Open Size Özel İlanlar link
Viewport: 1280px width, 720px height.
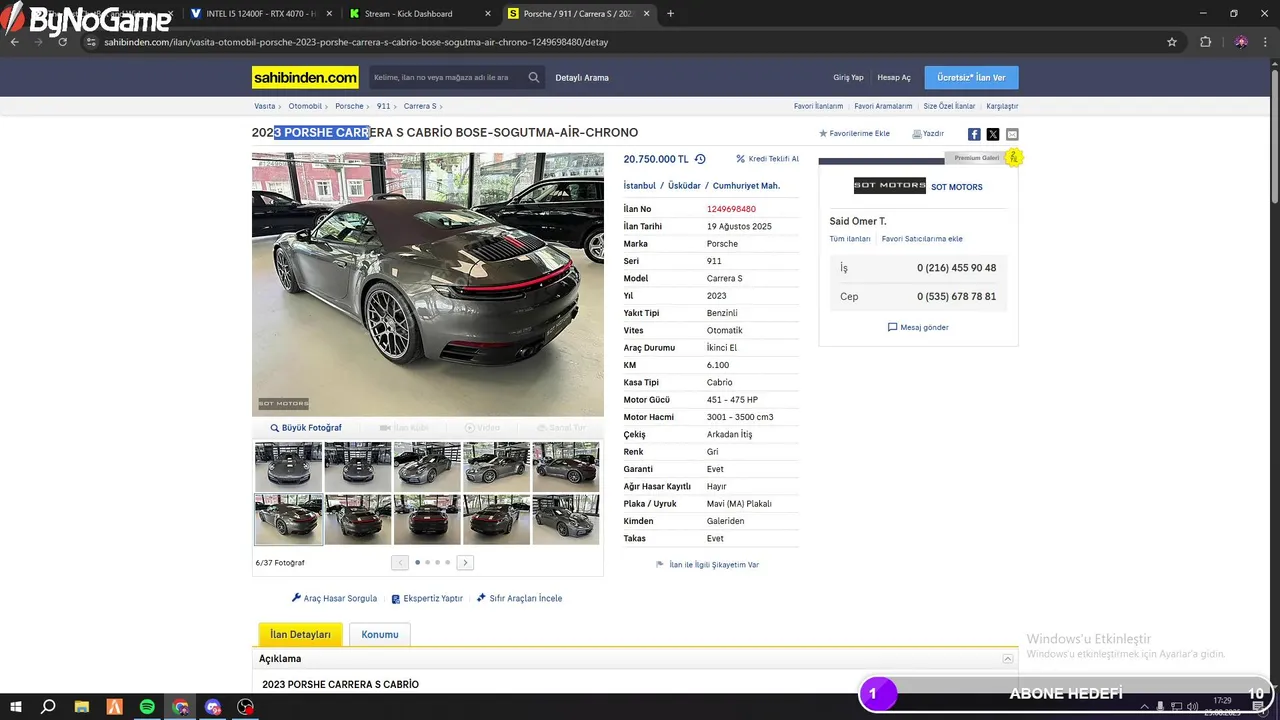tap(949, 106)
